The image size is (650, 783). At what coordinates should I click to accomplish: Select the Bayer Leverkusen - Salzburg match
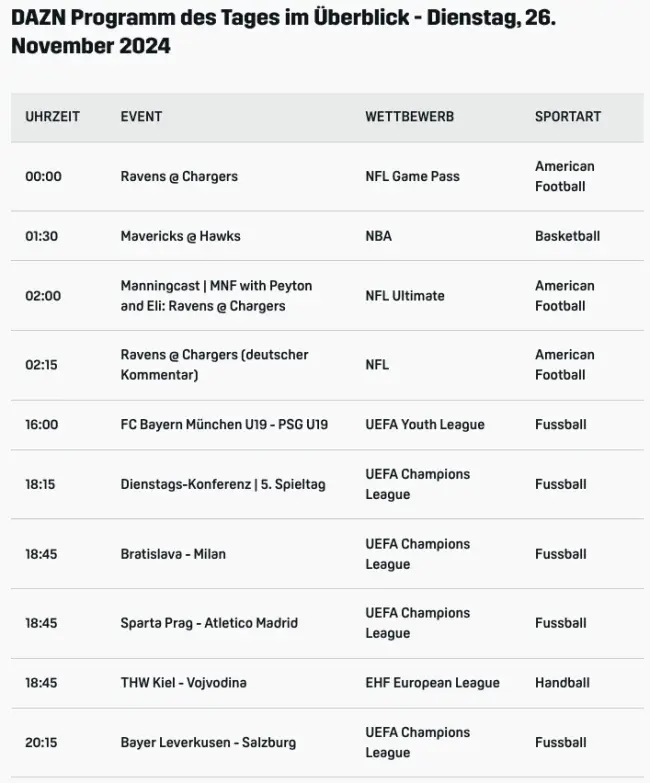(x=208, y=743)
